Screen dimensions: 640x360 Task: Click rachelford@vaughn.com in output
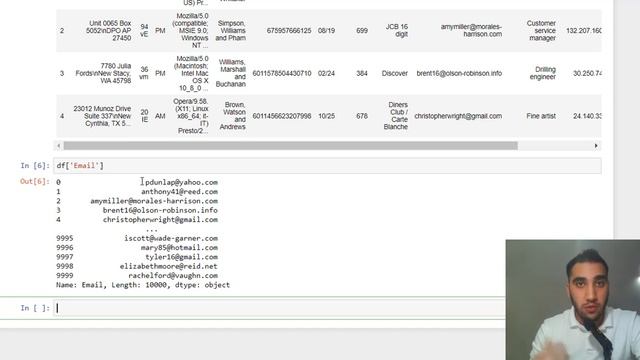173,276
